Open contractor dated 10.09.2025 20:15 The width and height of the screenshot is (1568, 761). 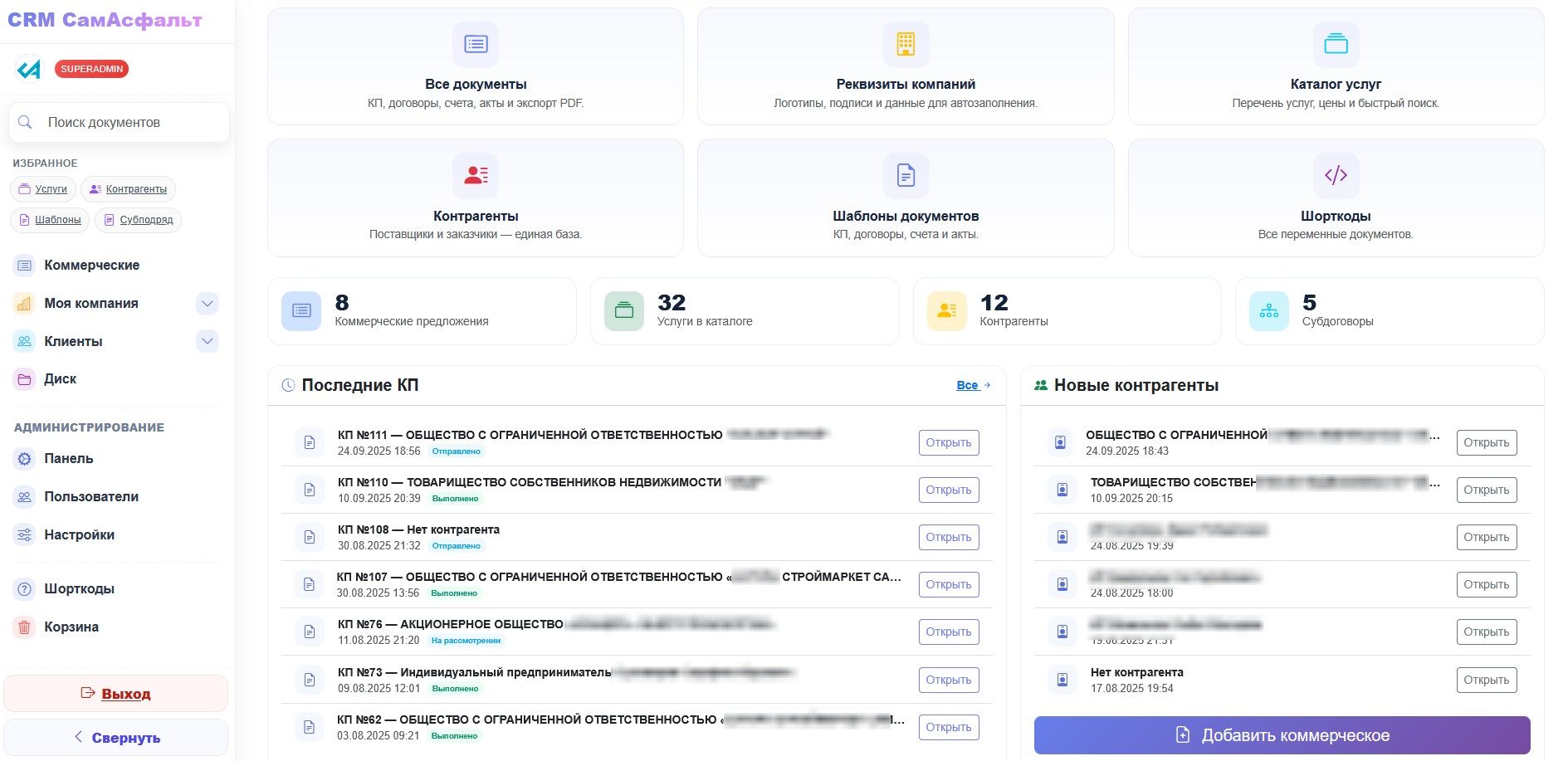click(x=1487, y=490)
